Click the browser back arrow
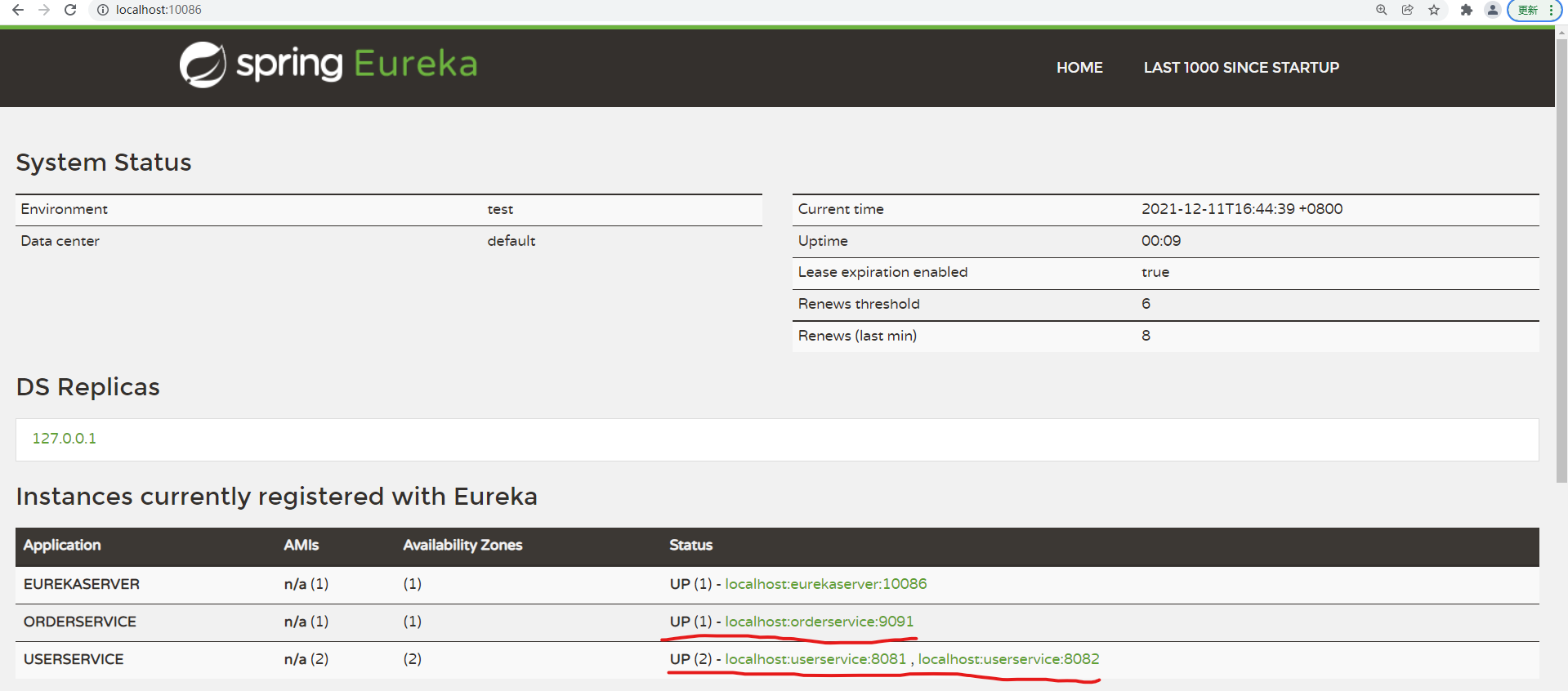The width and height of the screenshot is (1568, 691). click(18, 10)
